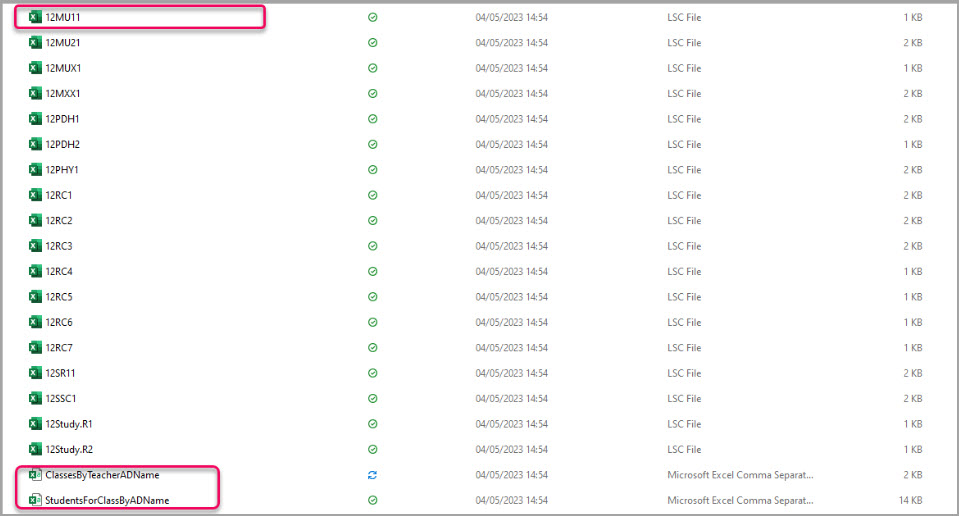The image size is (959, 516).
Task: Click the sync status checkmark for 12RC4
Action: pos(372,271)
